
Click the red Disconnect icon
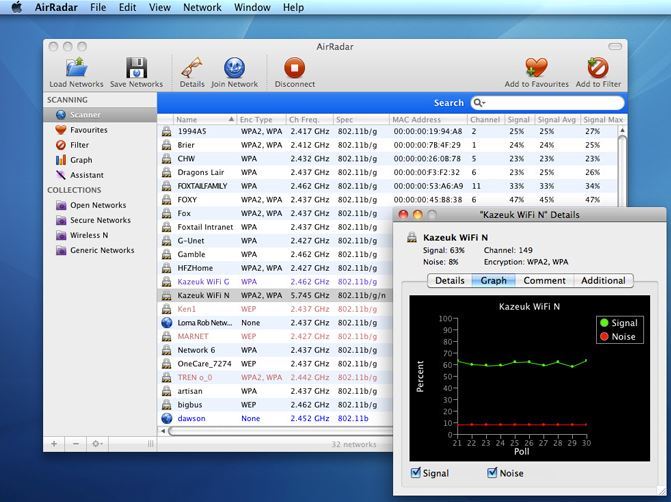294,68
